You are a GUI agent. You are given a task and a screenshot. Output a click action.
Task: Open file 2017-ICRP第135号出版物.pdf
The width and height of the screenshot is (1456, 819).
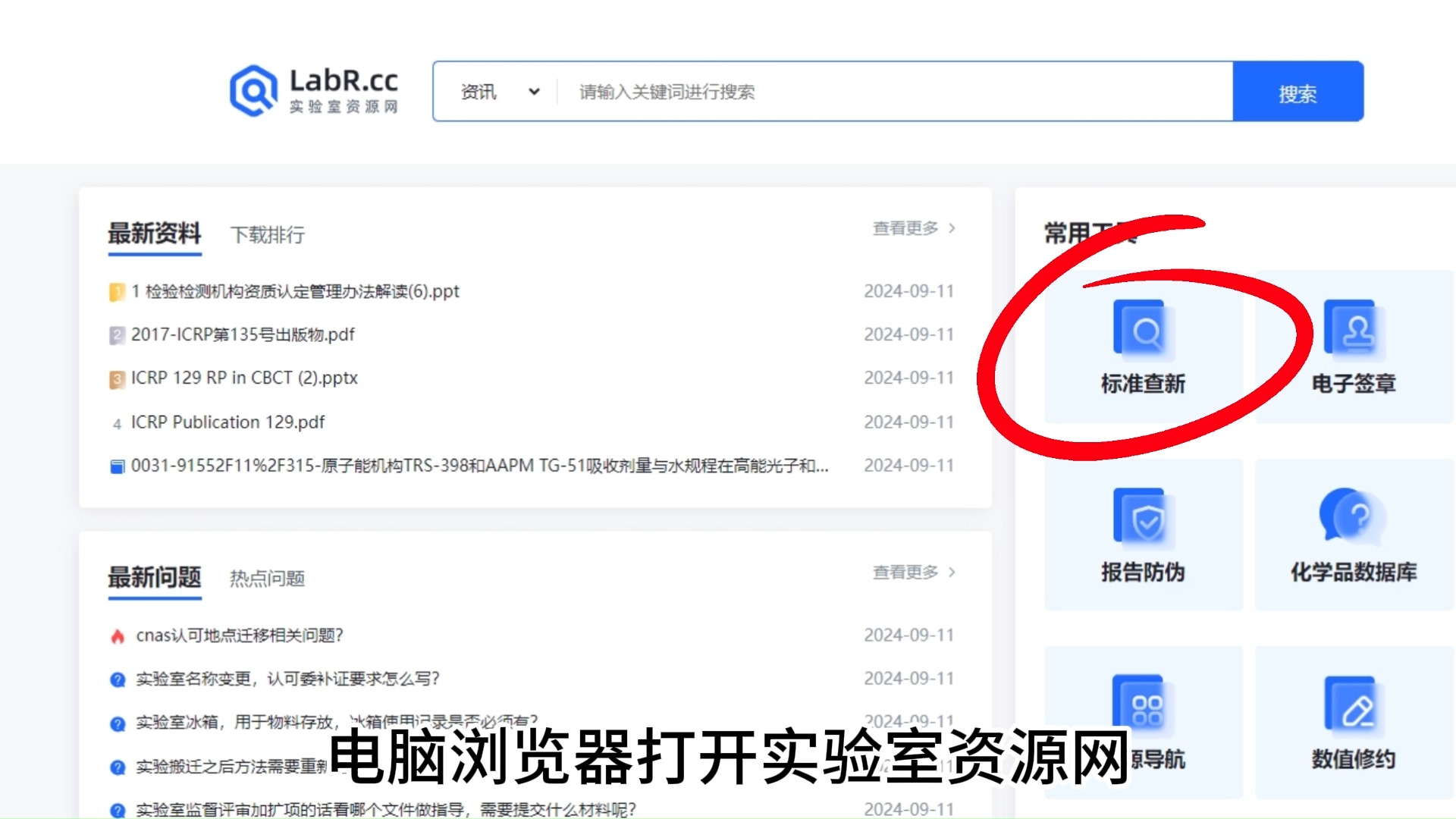pos(243,334)
